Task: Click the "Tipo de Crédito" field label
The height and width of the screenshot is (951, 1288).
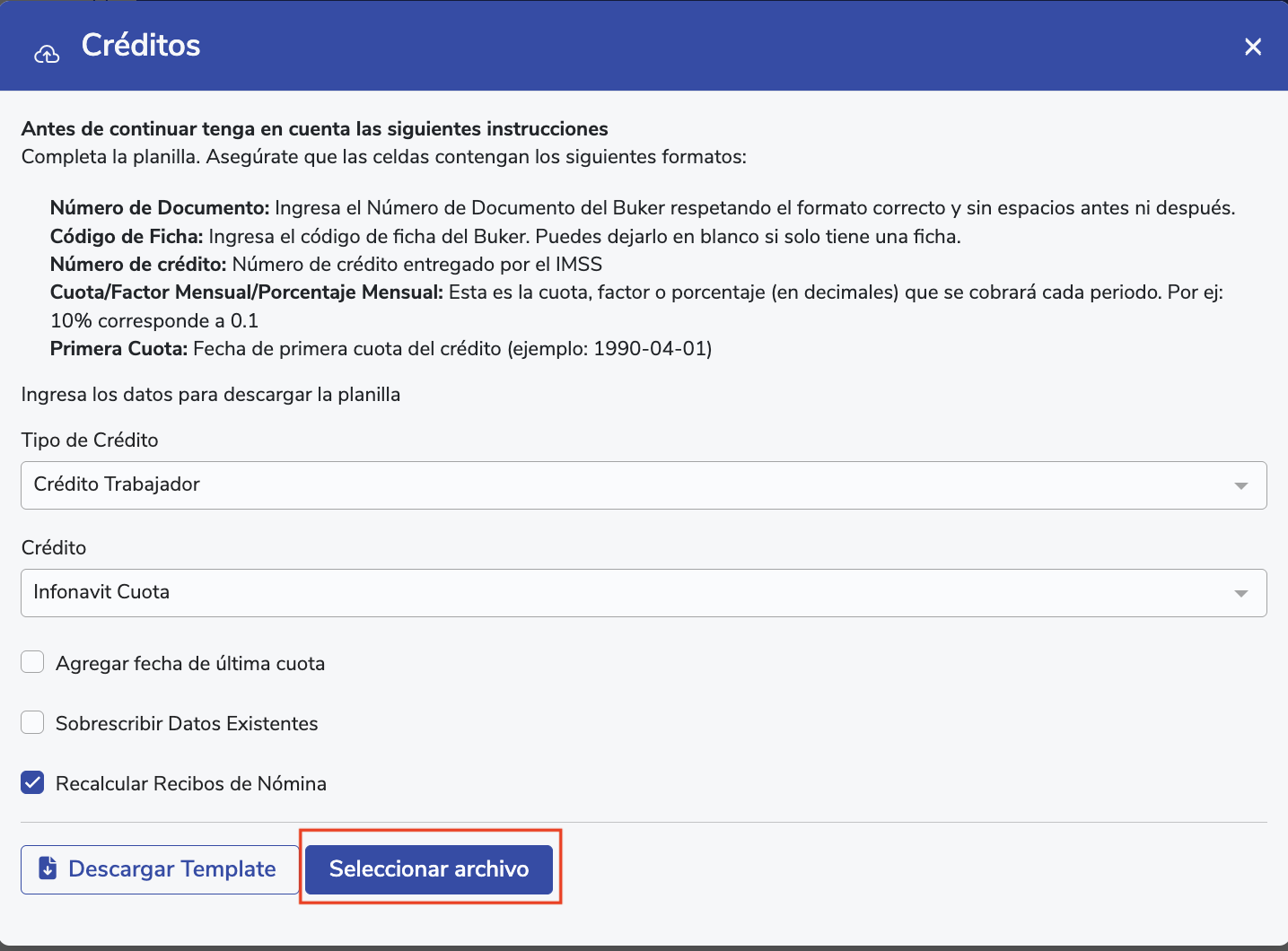Action: pyautogui.click(x=90, y=441)
